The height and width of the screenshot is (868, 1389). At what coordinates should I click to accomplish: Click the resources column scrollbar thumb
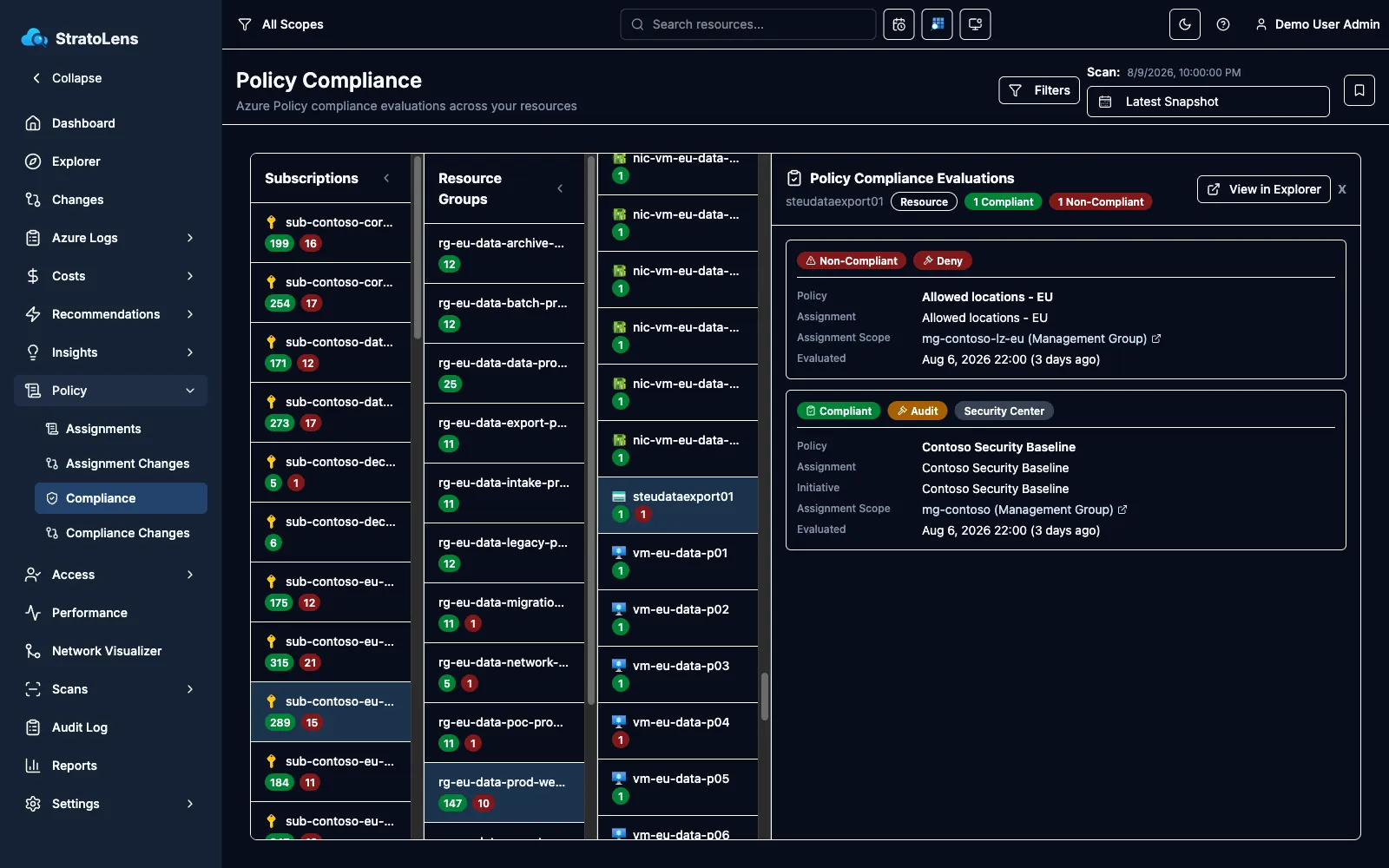tap(765, 696)
